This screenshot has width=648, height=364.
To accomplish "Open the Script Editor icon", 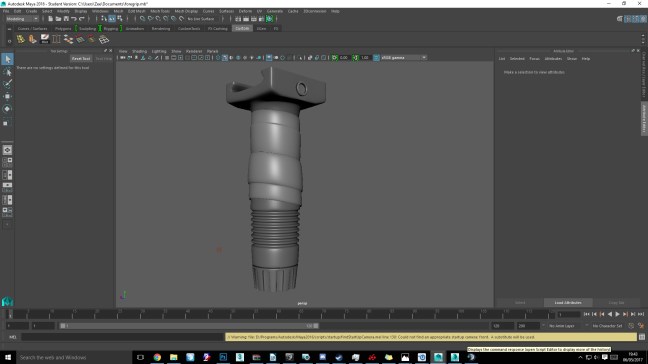I will [642, 337].
